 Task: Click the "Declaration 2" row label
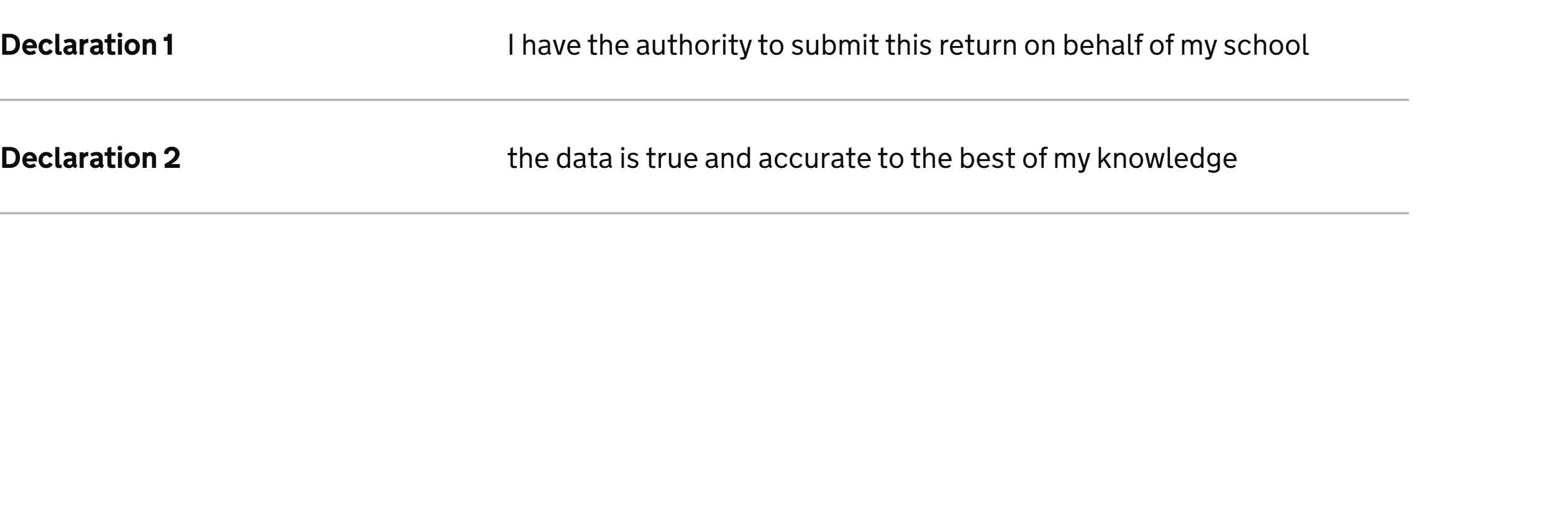tap(90, 159)
